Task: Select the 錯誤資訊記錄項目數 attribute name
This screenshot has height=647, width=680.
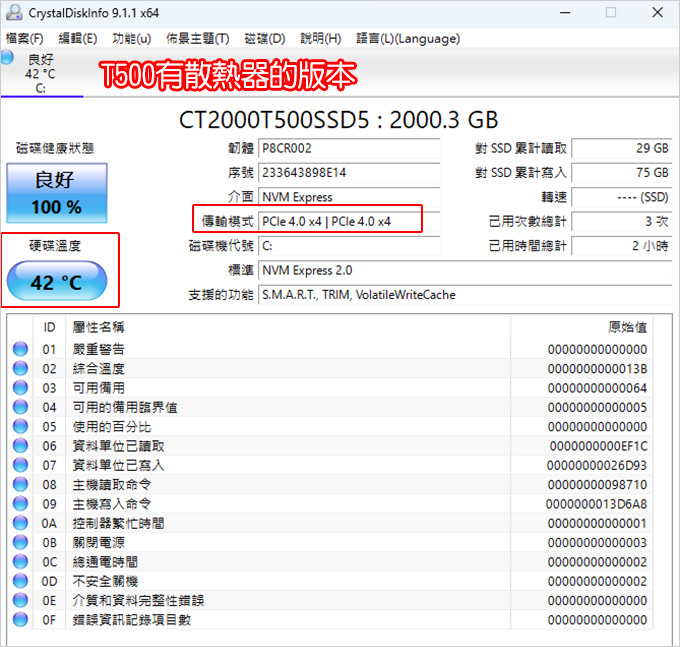Action: point(131,620)
